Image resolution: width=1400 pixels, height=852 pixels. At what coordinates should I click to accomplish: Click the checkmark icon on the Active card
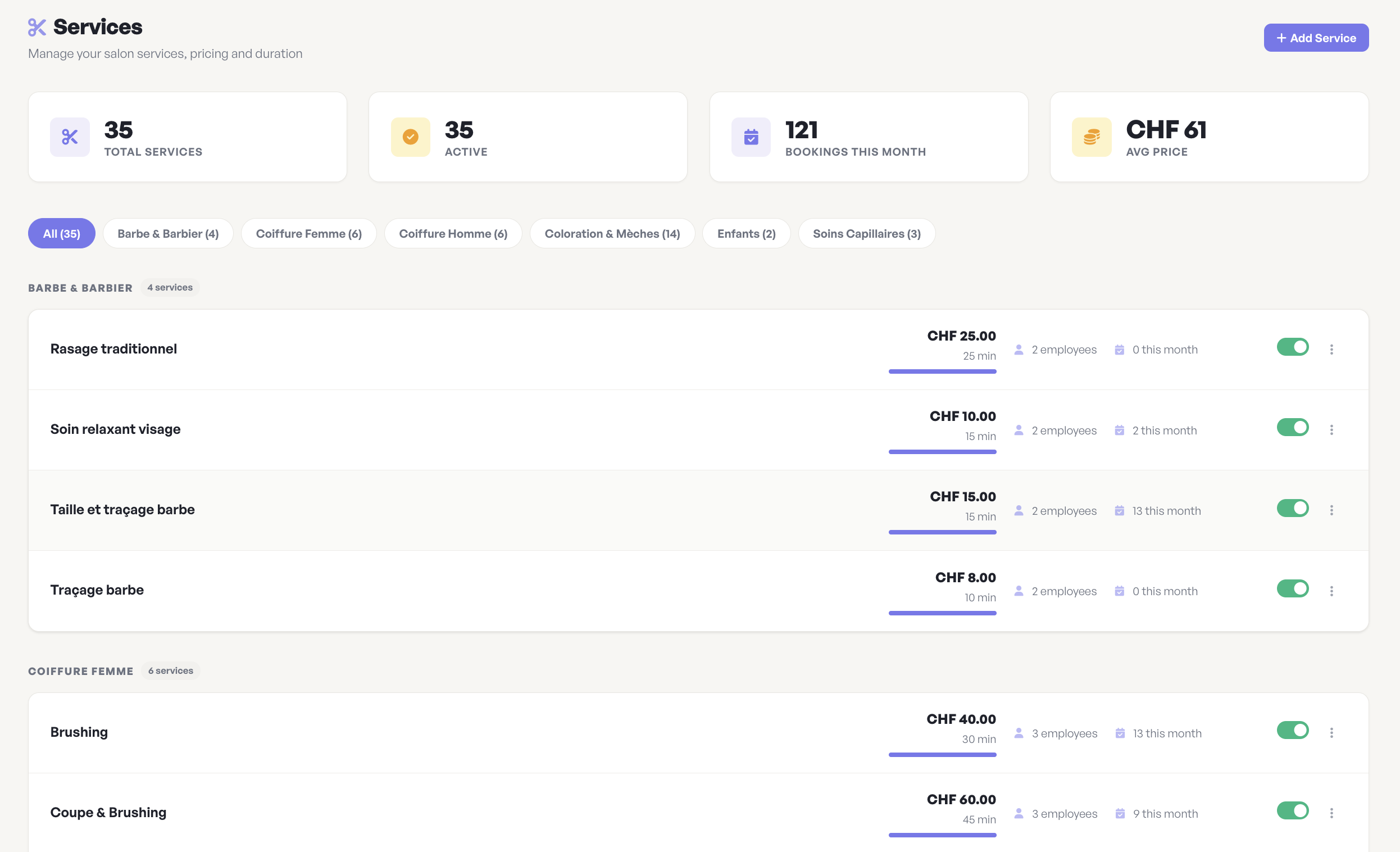(410, 137)
